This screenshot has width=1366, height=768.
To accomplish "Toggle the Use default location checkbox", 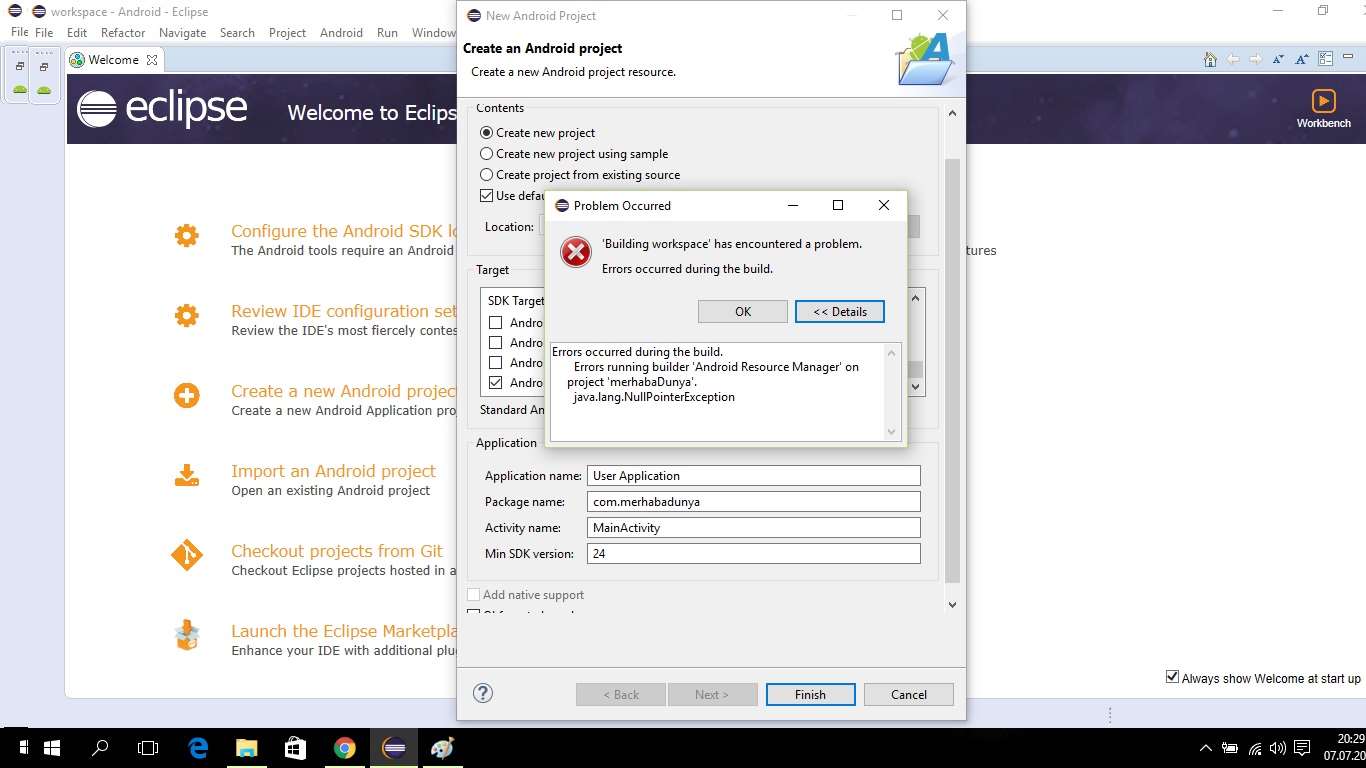I will [487, 196].
